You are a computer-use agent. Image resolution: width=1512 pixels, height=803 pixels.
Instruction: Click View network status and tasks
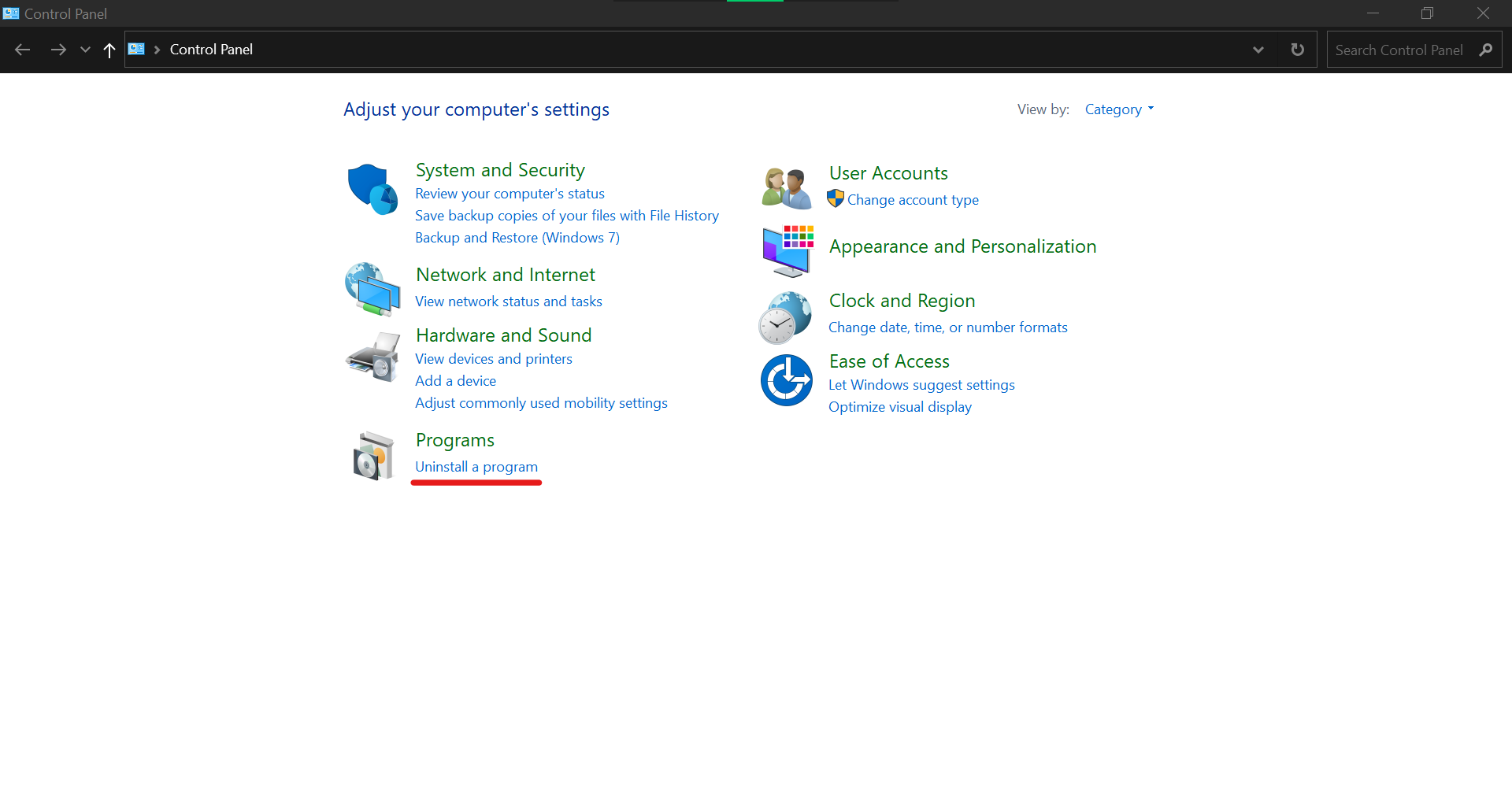click(x=508, y=302)
